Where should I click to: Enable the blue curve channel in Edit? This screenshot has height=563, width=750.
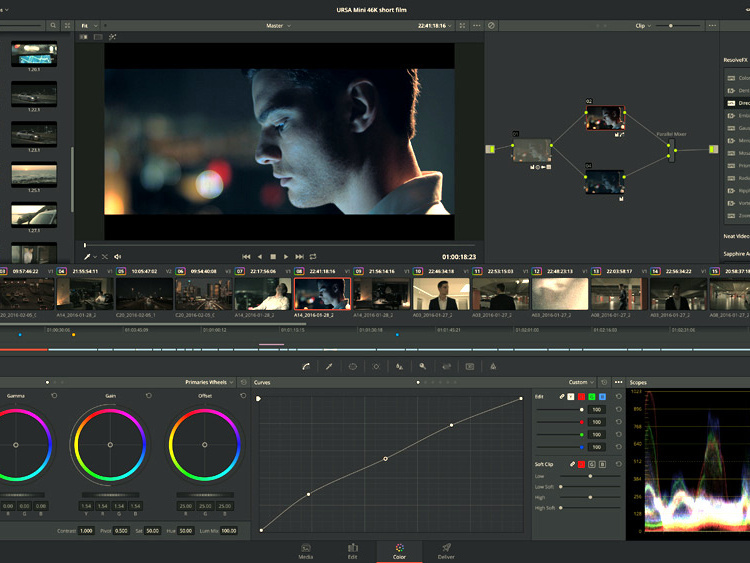tap(602, 397)
